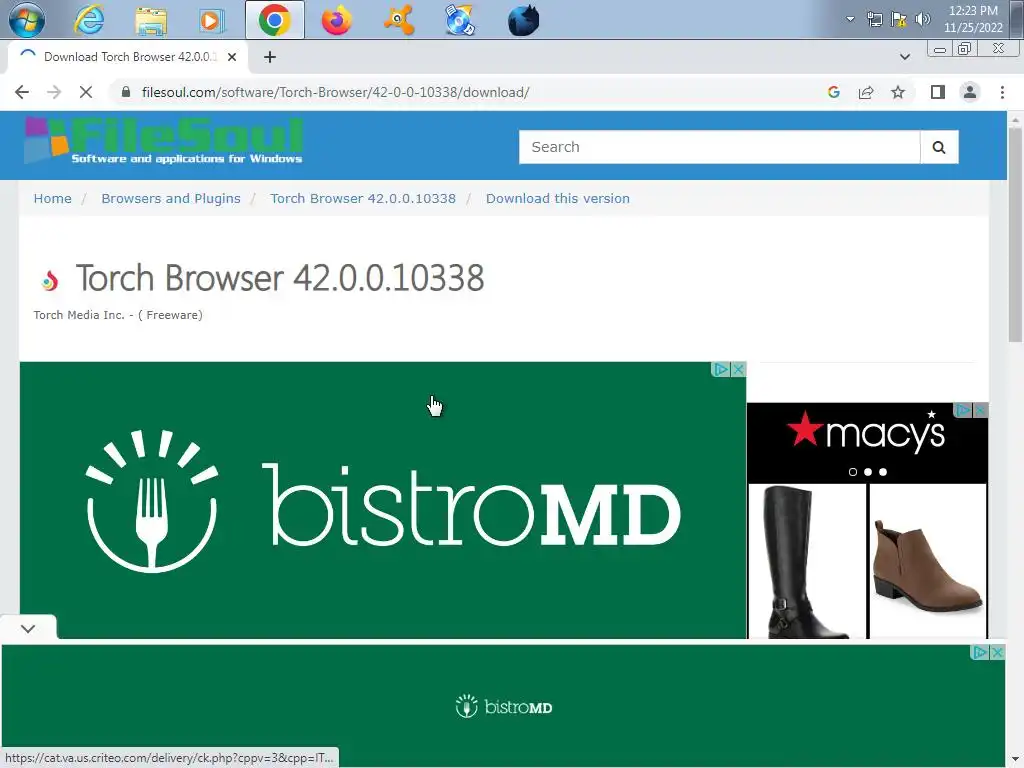Open the dark blue Waterfox taskbar icon

[523, 20]
